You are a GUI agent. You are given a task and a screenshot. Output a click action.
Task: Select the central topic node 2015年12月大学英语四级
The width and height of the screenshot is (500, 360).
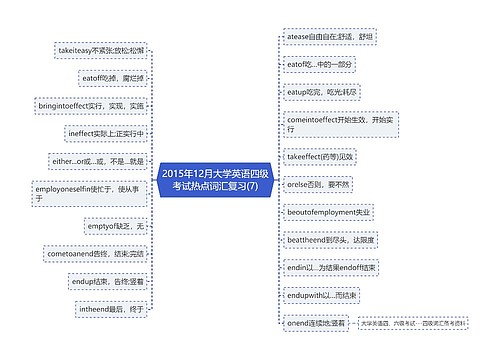[x=215, y=180]
